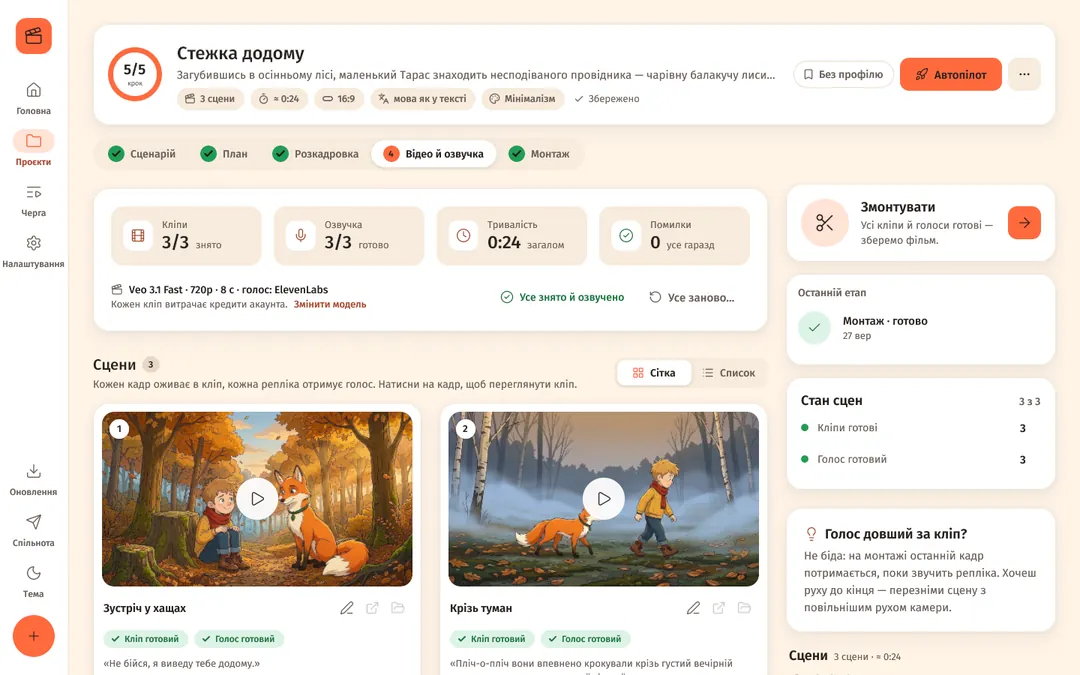
Task: Click the duration ≈ 0:24 chip
Action: tap(279, 98)
